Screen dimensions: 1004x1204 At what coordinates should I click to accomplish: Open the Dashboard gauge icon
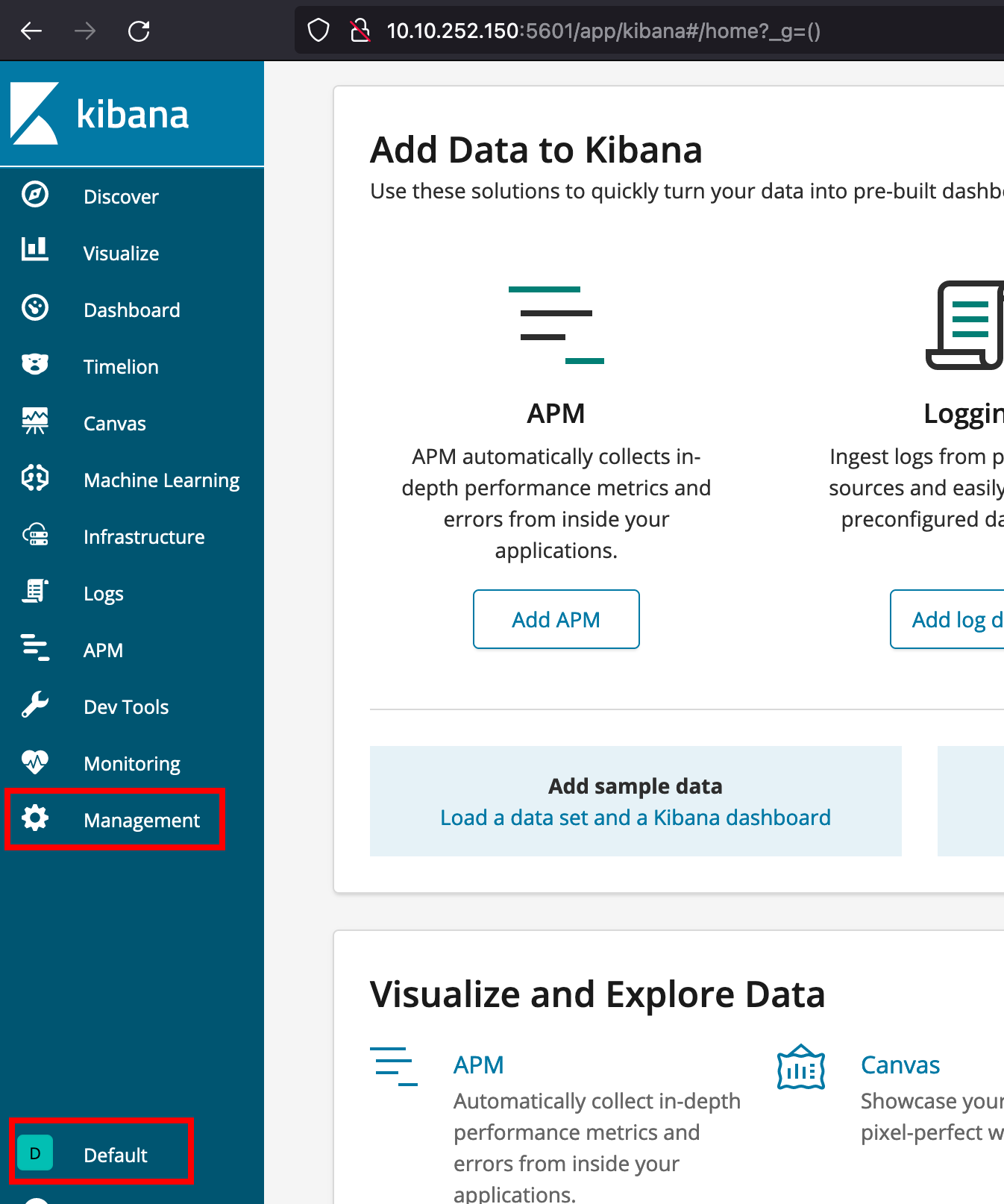[x=35, y=307]
